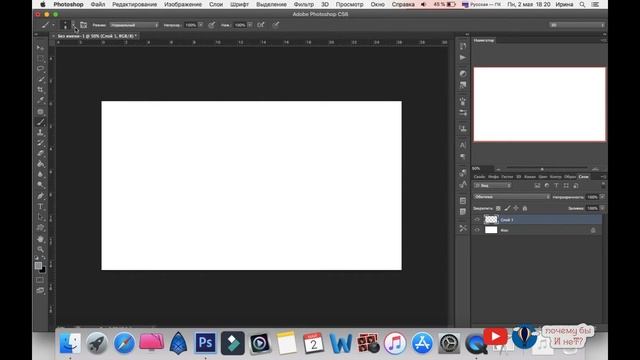Open Photoshop from the Dock
This screenshot has width=640, height=360.
tap(205, 343)
